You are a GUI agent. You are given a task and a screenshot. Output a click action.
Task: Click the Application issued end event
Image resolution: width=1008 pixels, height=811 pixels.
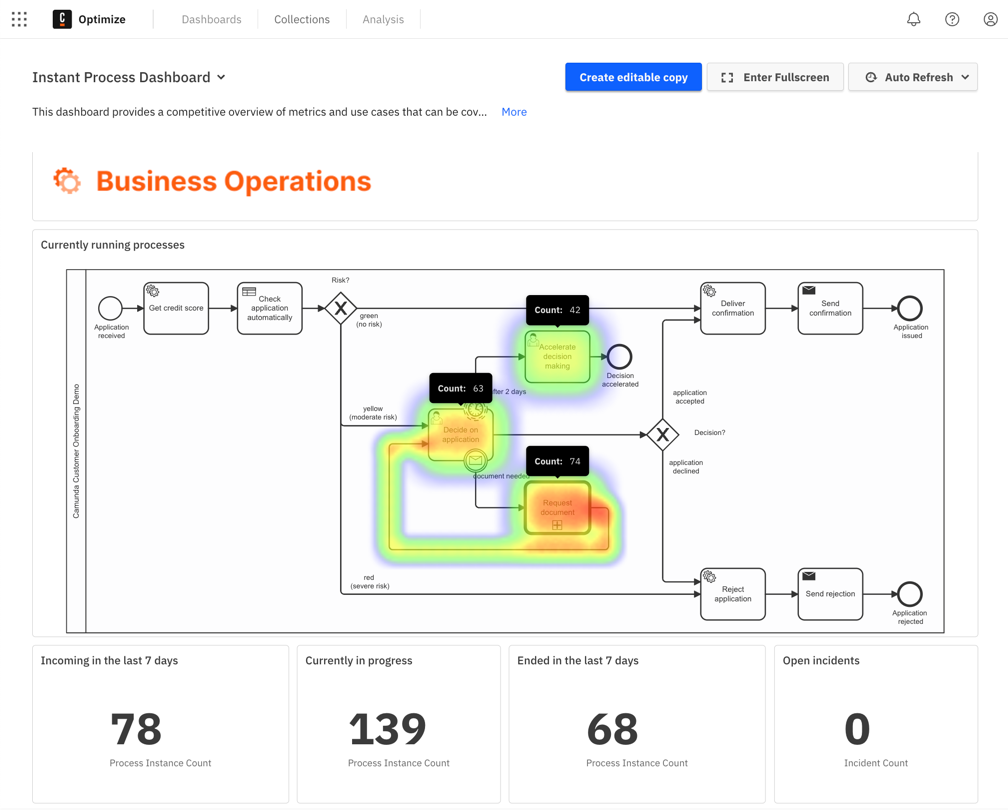pos(910,308)
